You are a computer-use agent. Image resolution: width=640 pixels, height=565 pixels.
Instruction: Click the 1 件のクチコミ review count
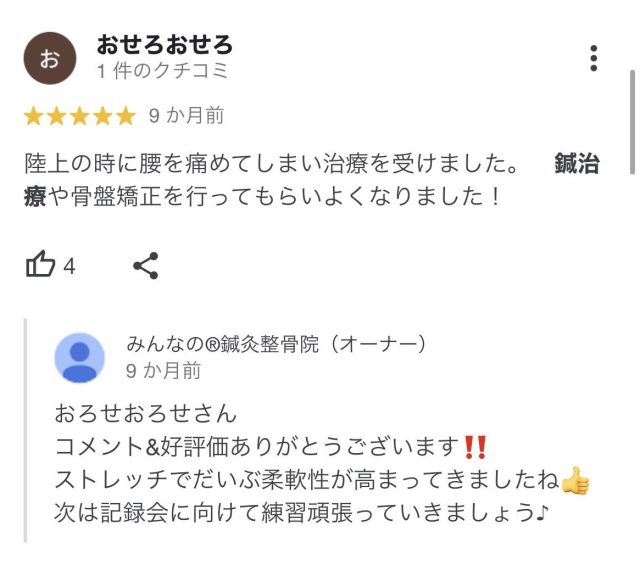[x=162, y=71]
